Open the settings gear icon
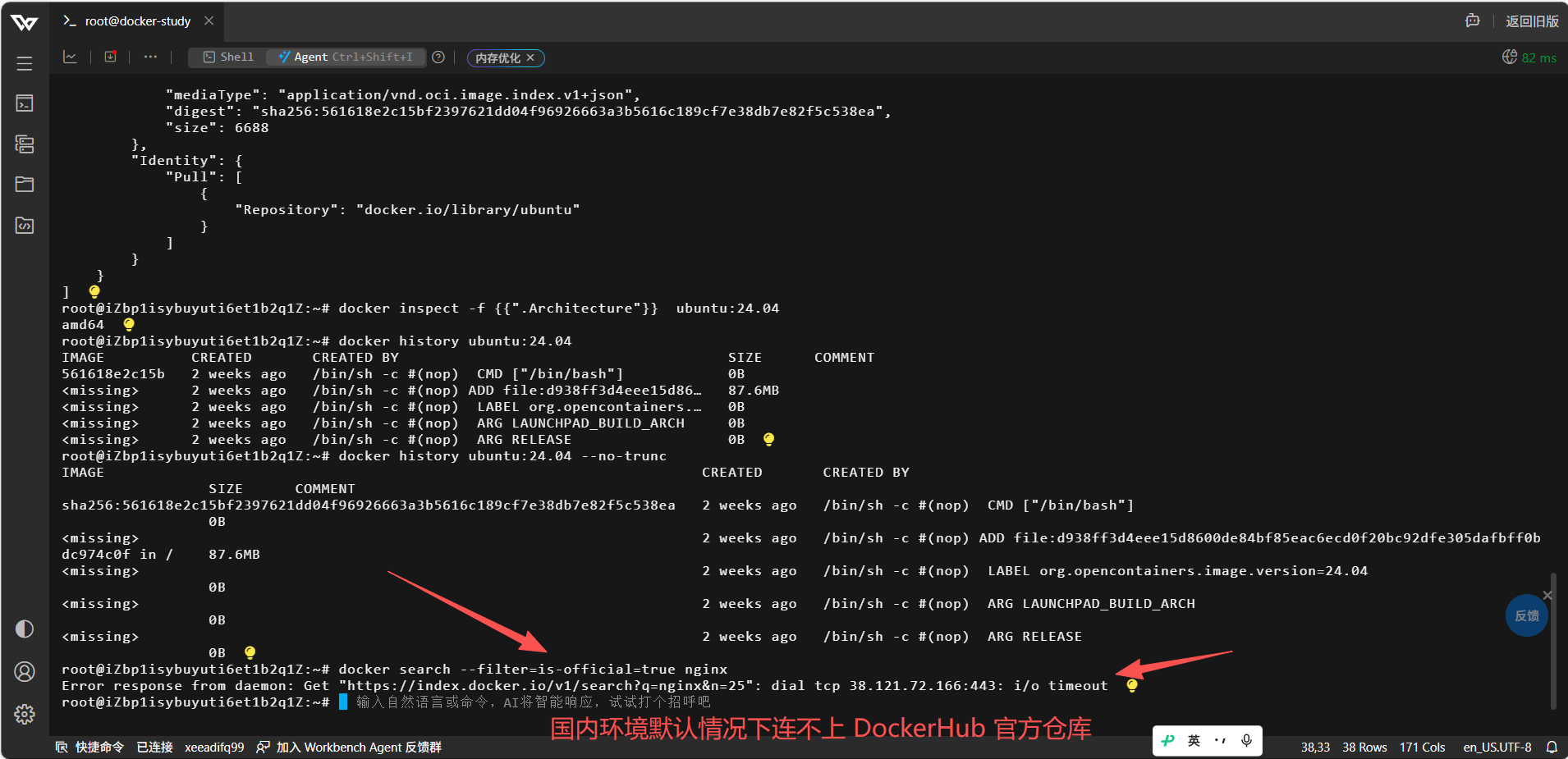 (x=25, y=714)
